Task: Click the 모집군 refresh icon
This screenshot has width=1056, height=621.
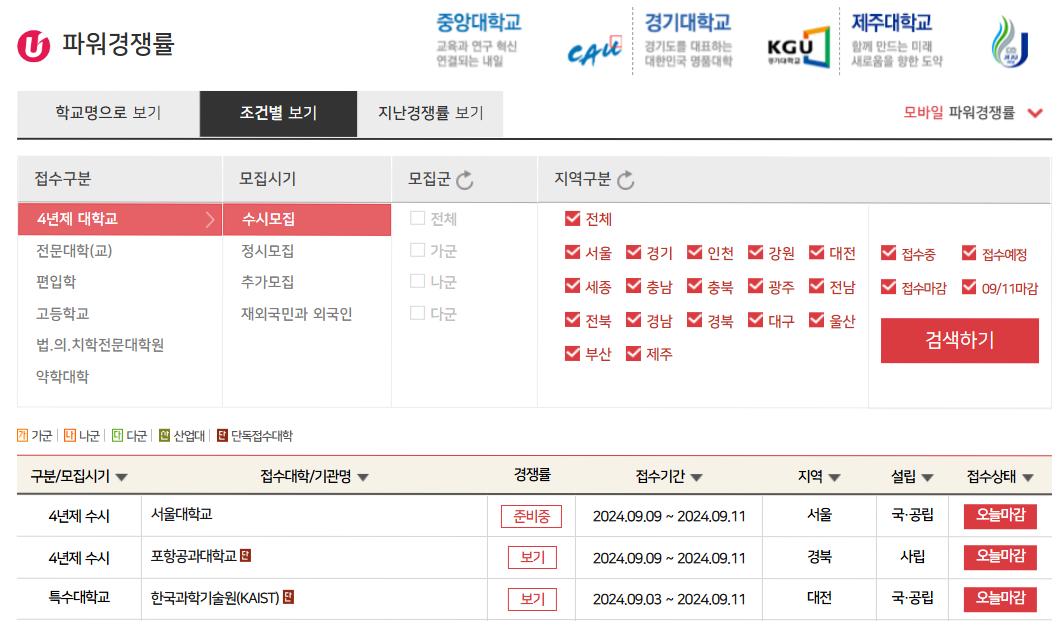Action: pyautogui.click(x=464, y=180)
